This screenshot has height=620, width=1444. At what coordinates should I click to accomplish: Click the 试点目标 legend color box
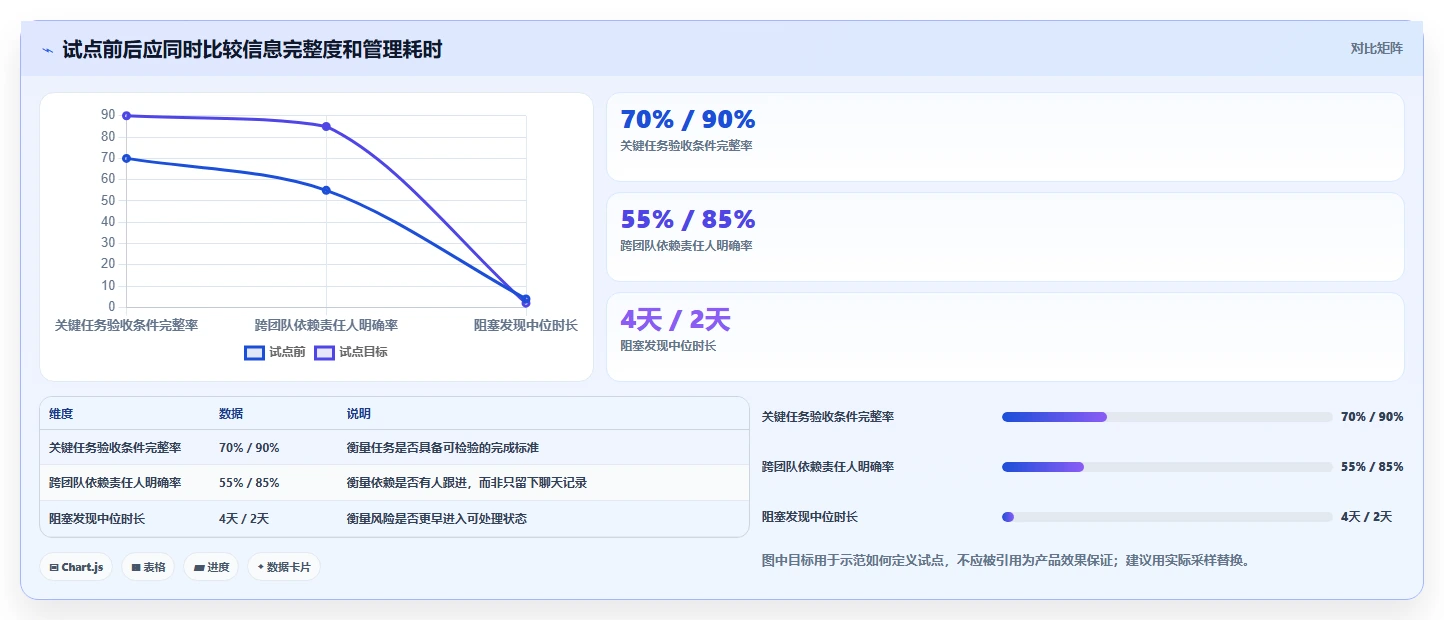(325, 352)
